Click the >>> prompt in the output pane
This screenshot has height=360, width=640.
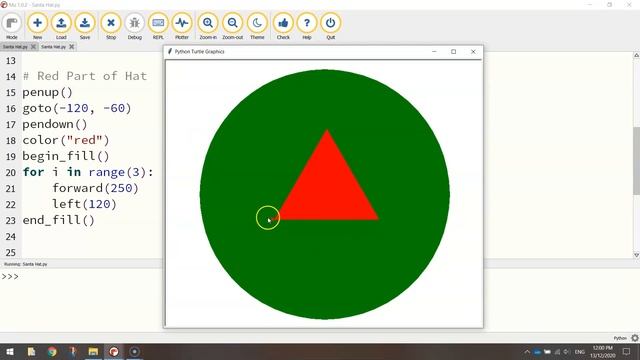point(10,276)
